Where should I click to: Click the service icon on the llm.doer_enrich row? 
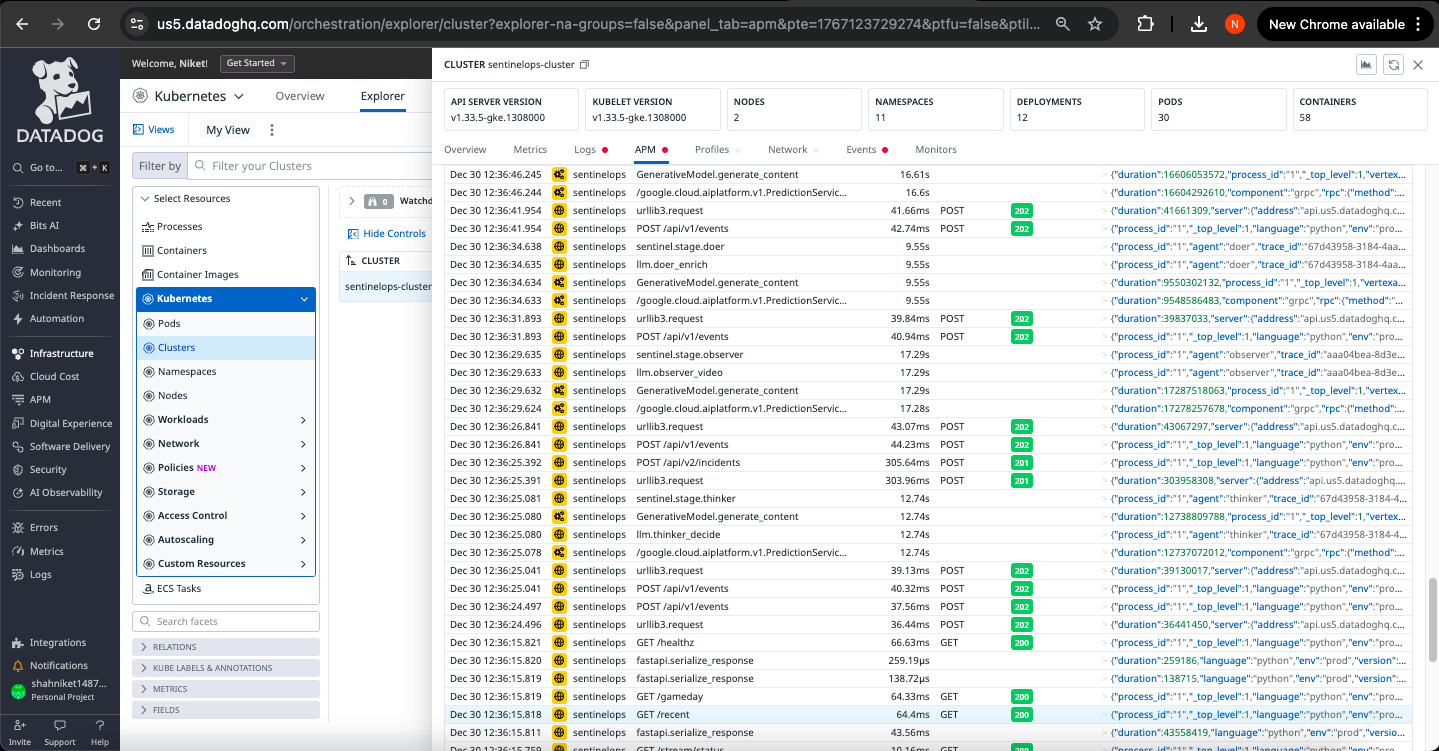(x=559, y=265)
